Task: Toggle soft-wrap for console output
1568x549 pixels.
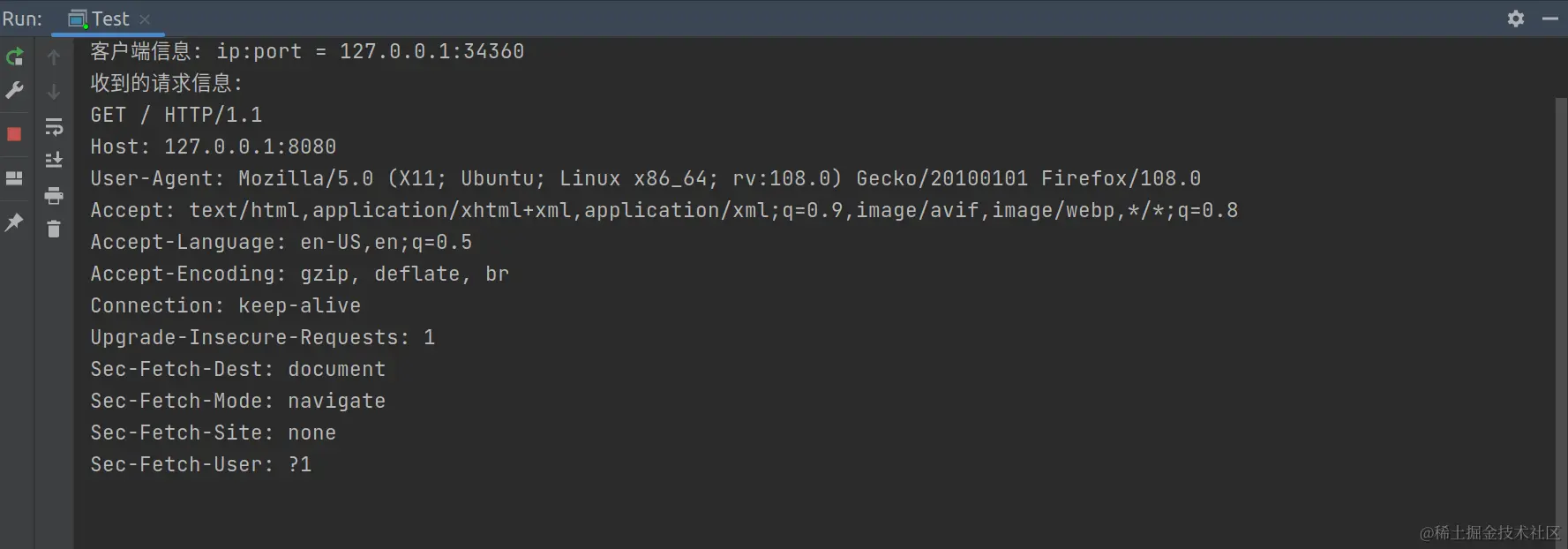Action: (54, 126)
